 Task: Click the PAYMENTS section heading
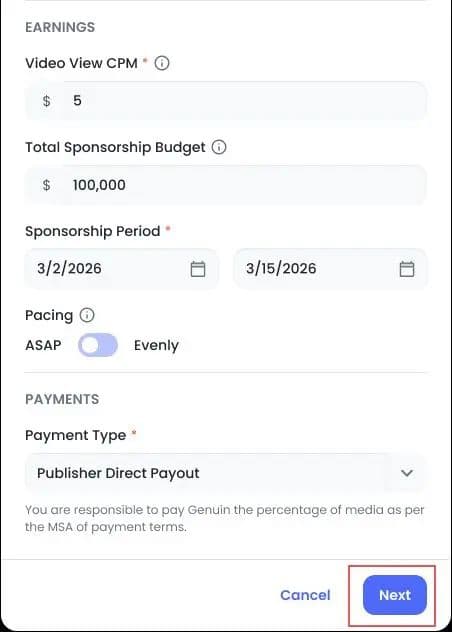pos(62,399)
